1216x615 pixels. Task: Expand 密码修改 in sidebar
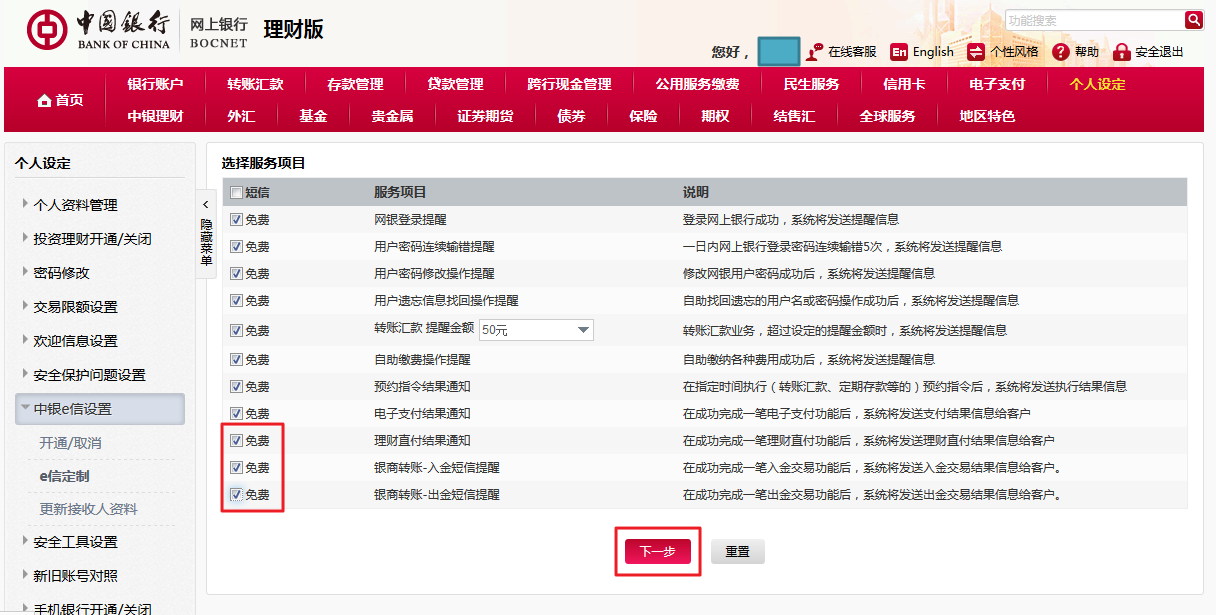coord(61,273)
